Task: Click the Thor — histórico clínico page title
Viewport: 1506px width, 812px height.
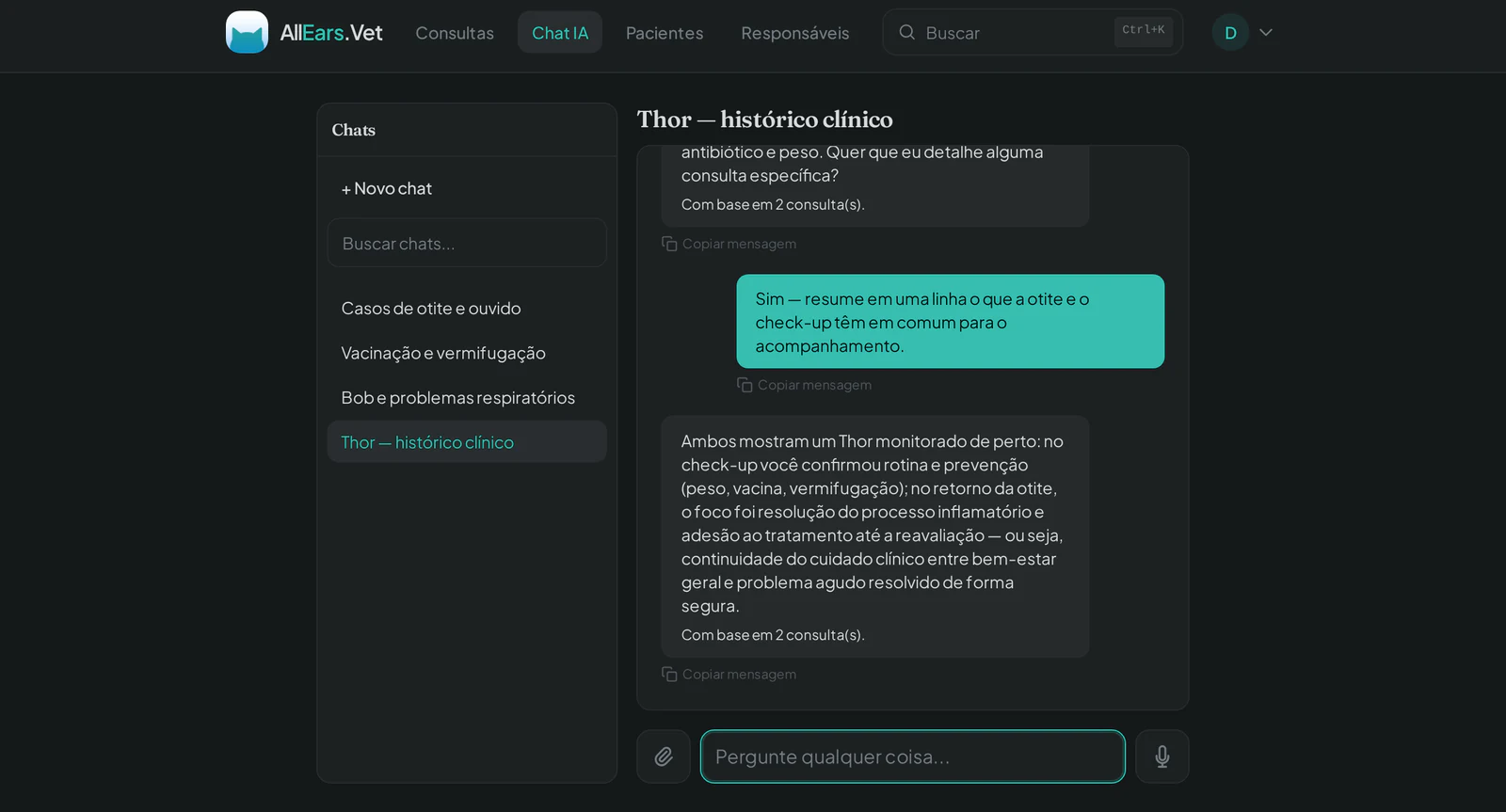Action: pyautogui.click(x=765, y=119)
